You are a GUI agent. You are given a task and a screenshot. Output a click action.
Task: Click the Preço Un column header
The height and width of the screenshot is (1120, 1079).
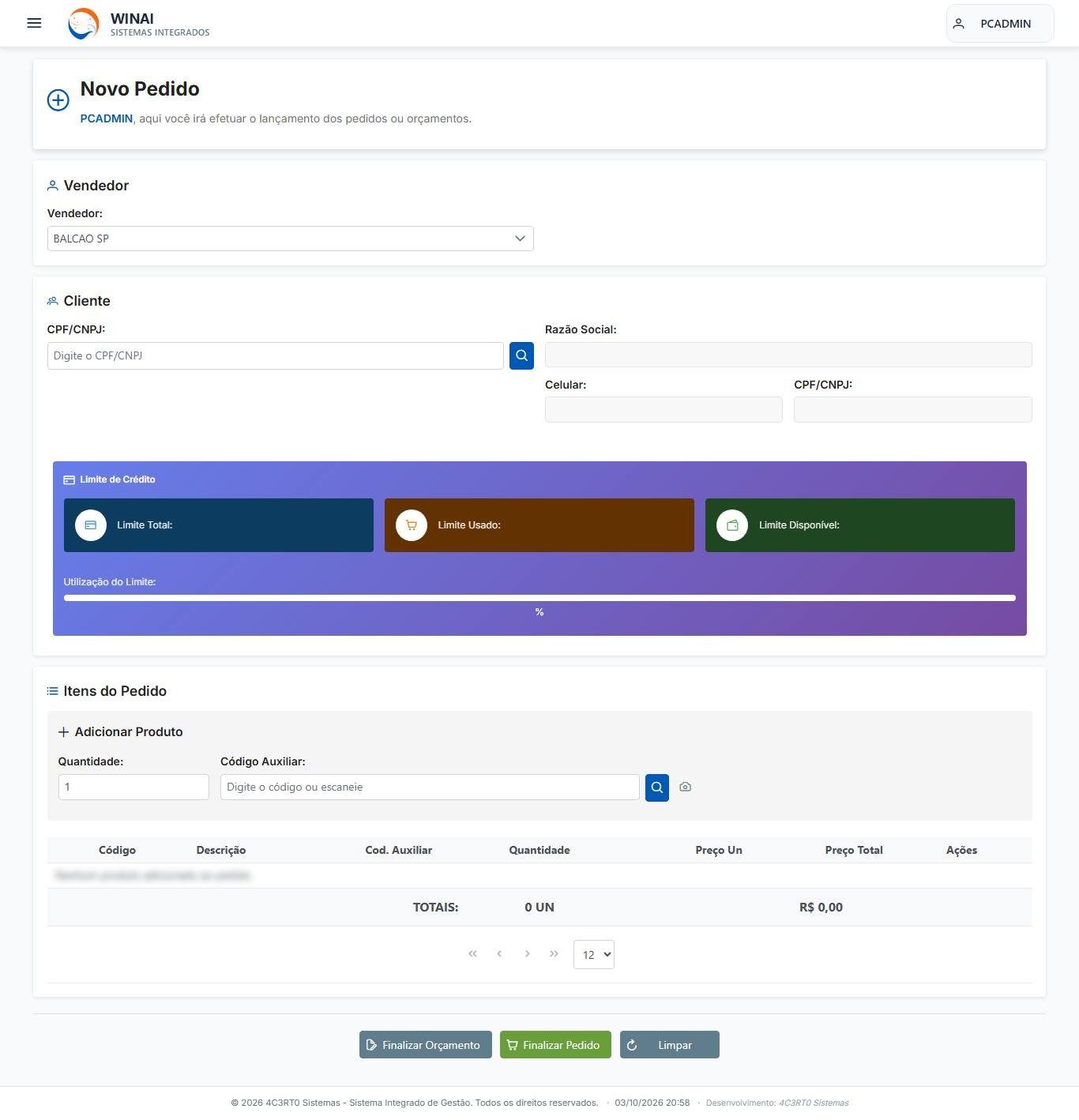pyautogui.click(x=719, y=851)
